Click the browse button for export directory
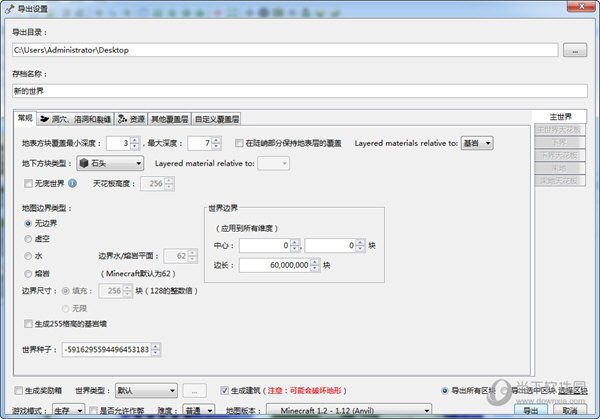The height and width of the screenshot is (419, 600). tap(574, 49)
